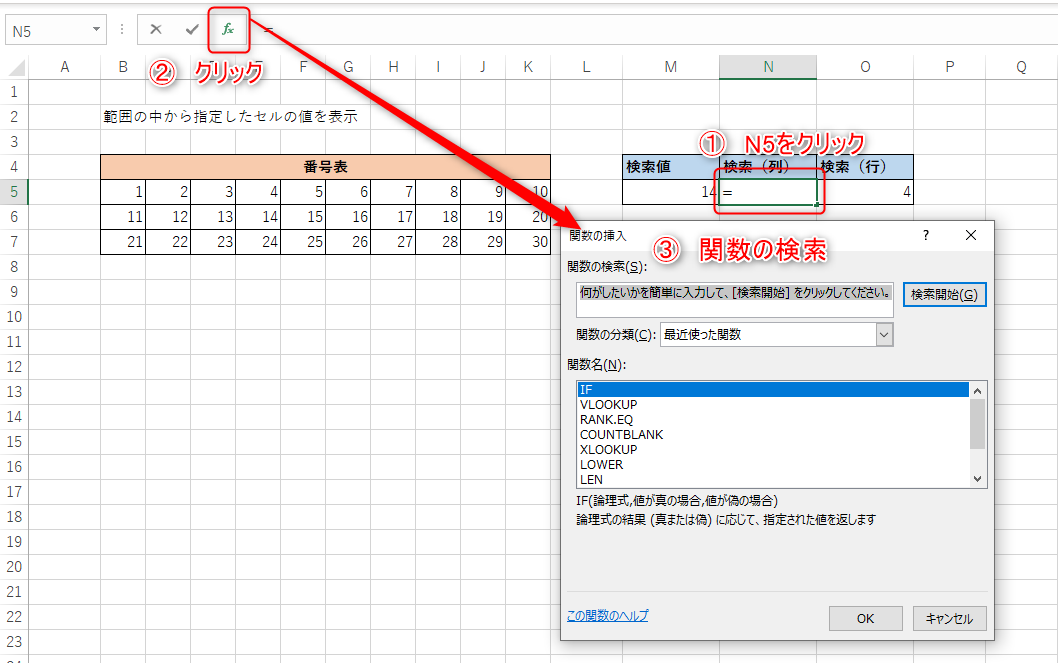
Task: Select column A header
Action: coord(65,67)
